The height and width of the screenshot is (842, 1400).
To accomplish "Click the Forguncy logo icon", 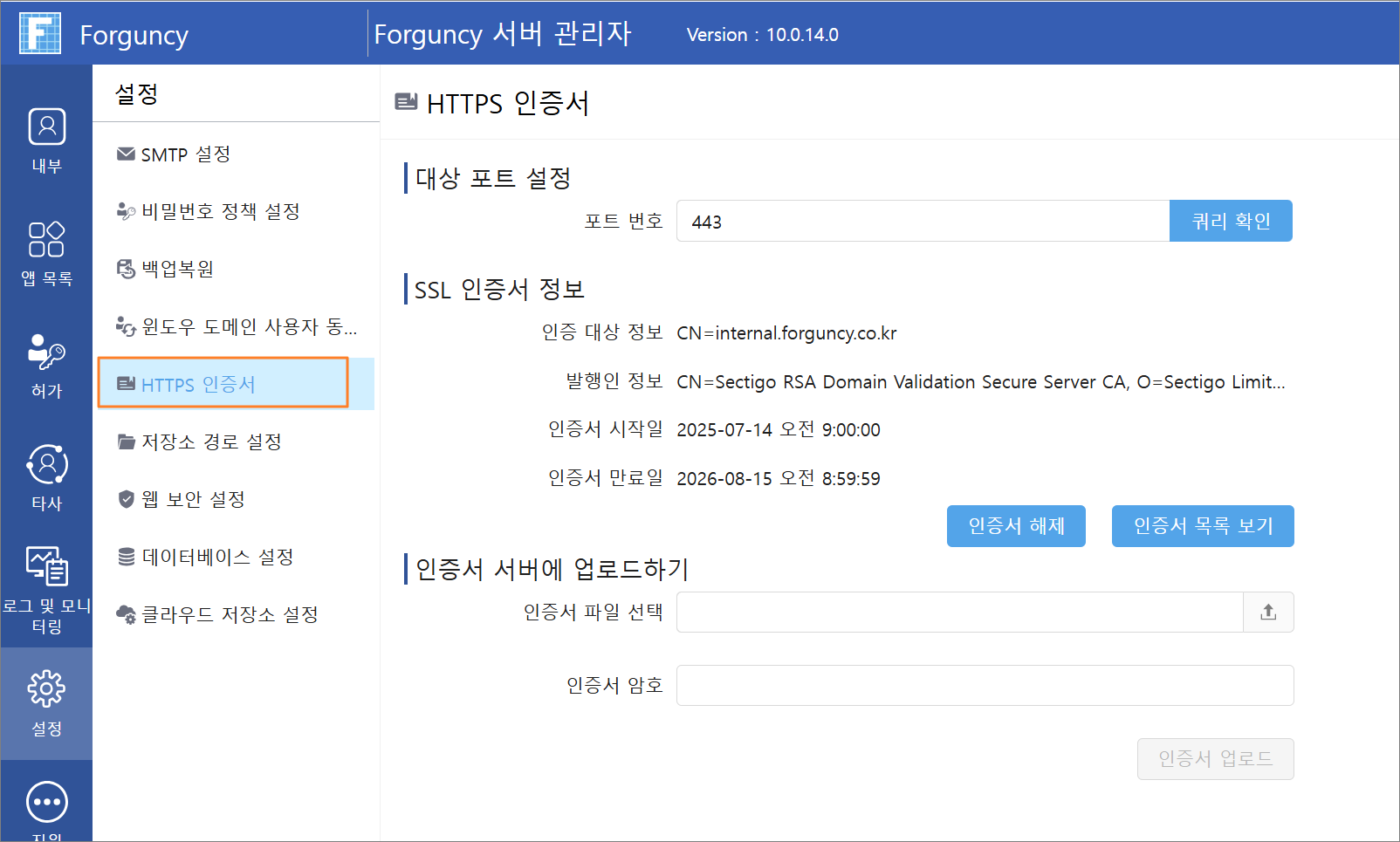I will tap(40, 33).
